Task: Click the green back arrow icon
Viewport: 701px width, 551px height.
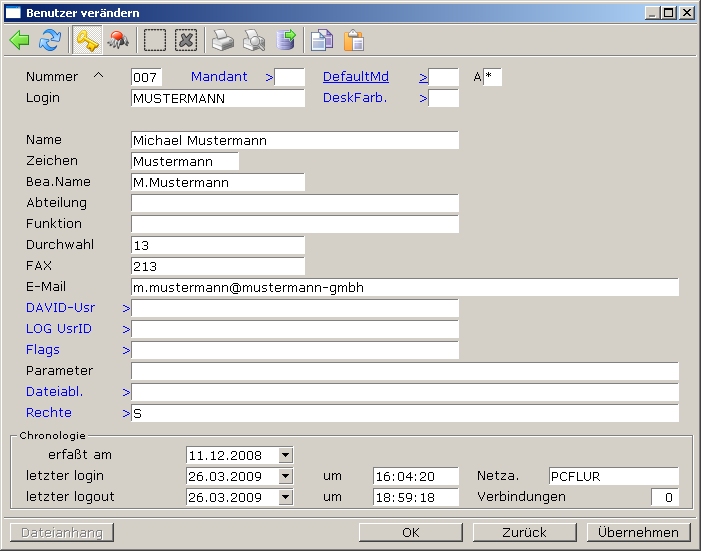Action: coord(20,40)
